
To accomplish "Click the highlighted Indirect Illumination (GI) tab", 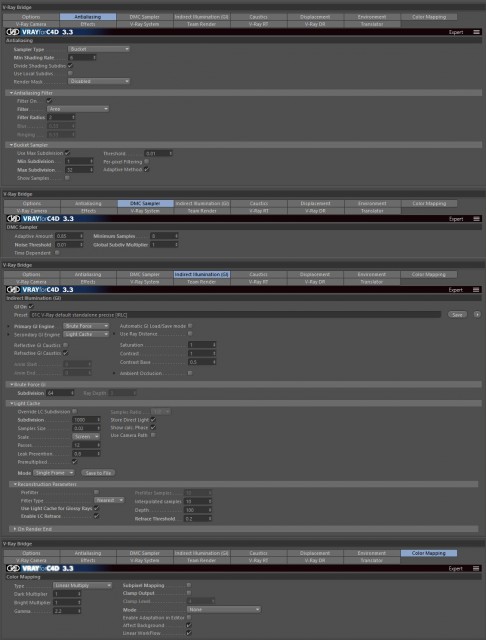I will pos(202,274).
